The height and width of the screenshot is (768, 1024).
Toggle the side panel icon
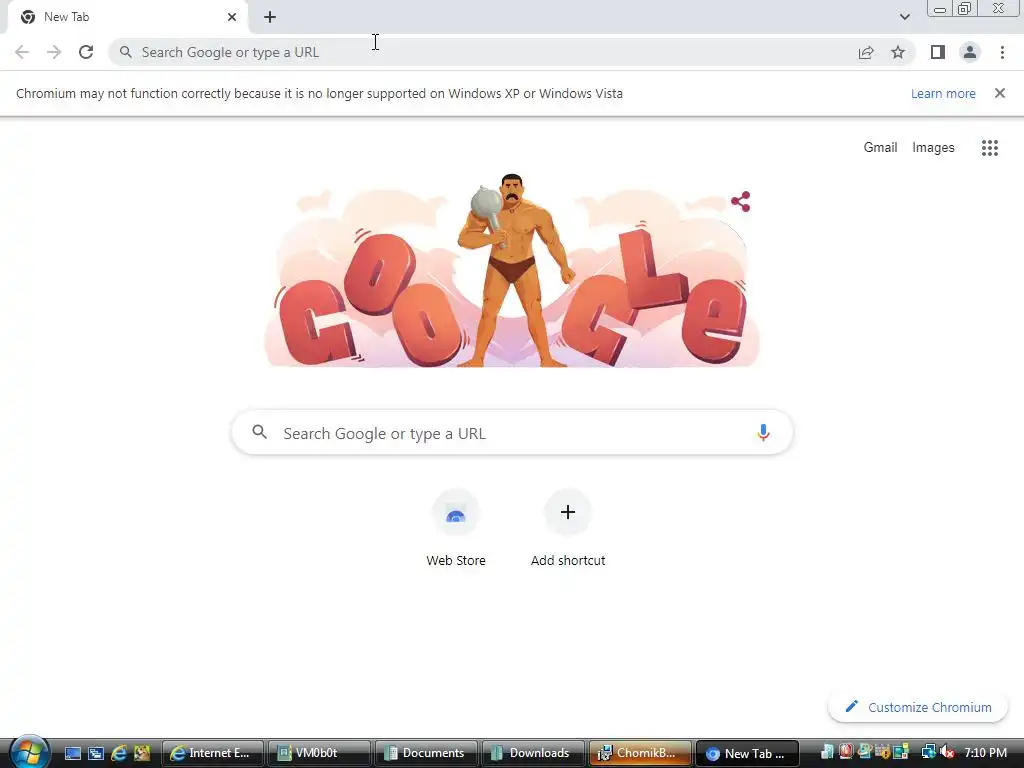pos(938,52)
